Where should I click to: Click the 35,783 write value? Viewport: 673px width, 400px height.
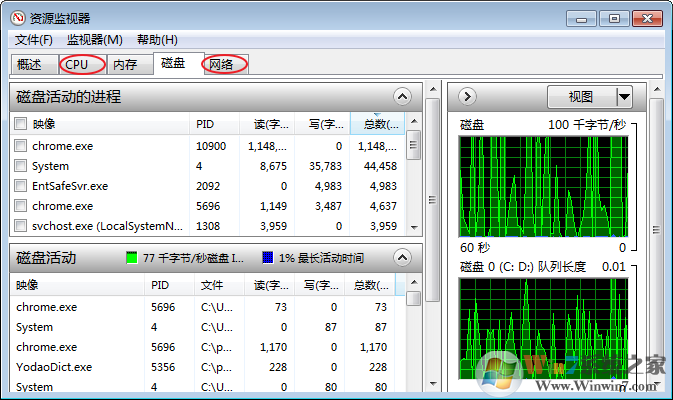pyautogui.click(x=325, y=166)
